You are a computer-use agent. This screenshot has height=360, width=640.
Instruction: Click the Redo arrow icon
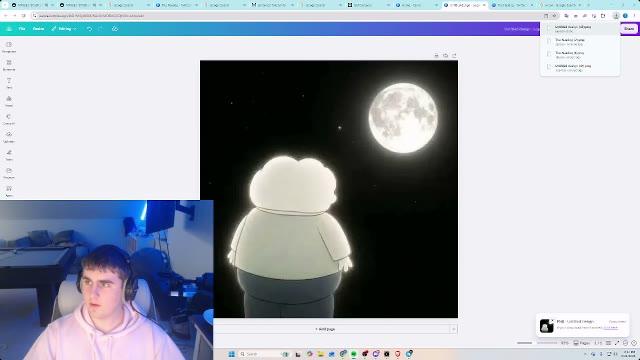100,29
